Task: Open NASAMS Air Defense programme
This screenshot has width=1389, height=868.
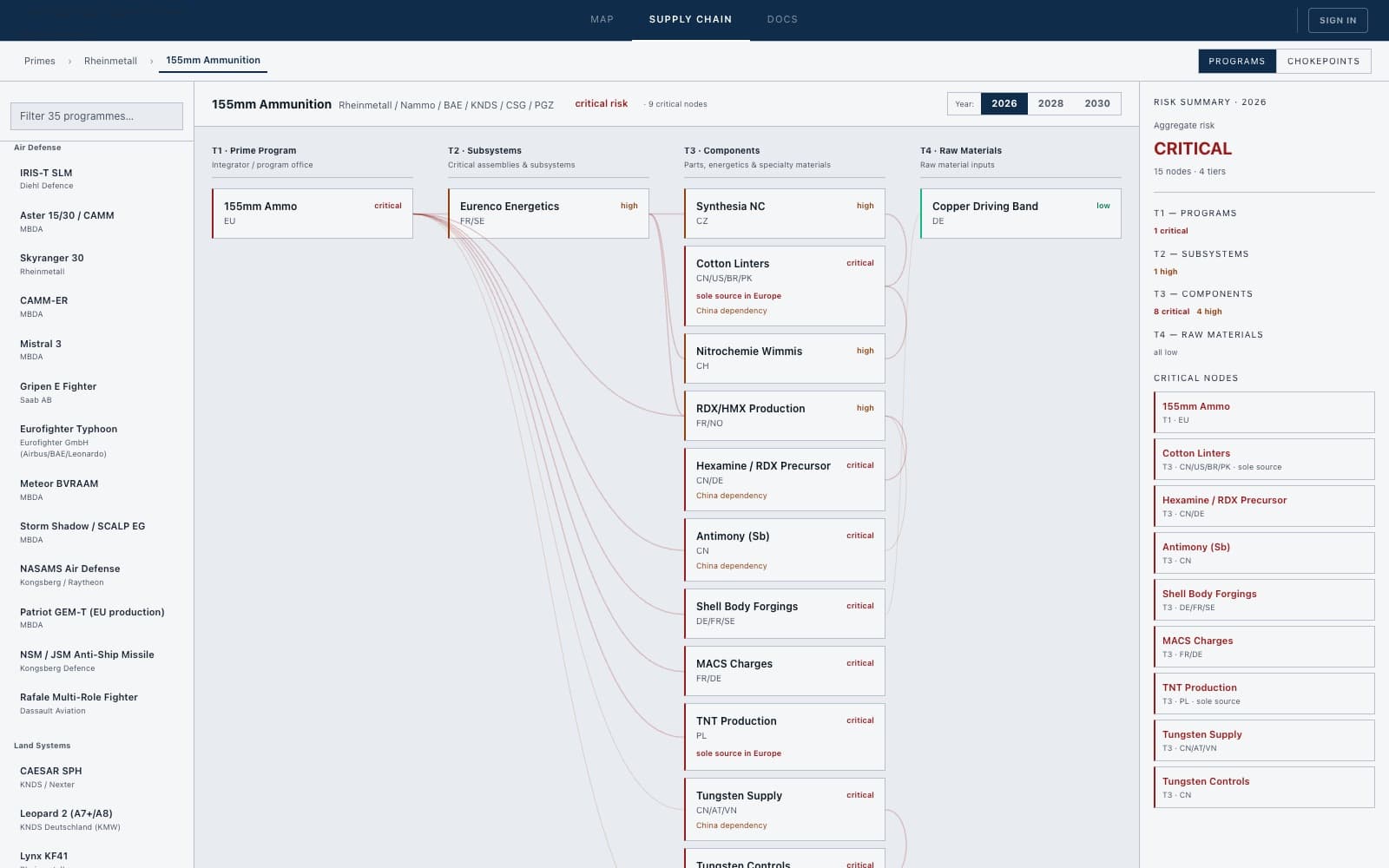Action: point(96,575)
